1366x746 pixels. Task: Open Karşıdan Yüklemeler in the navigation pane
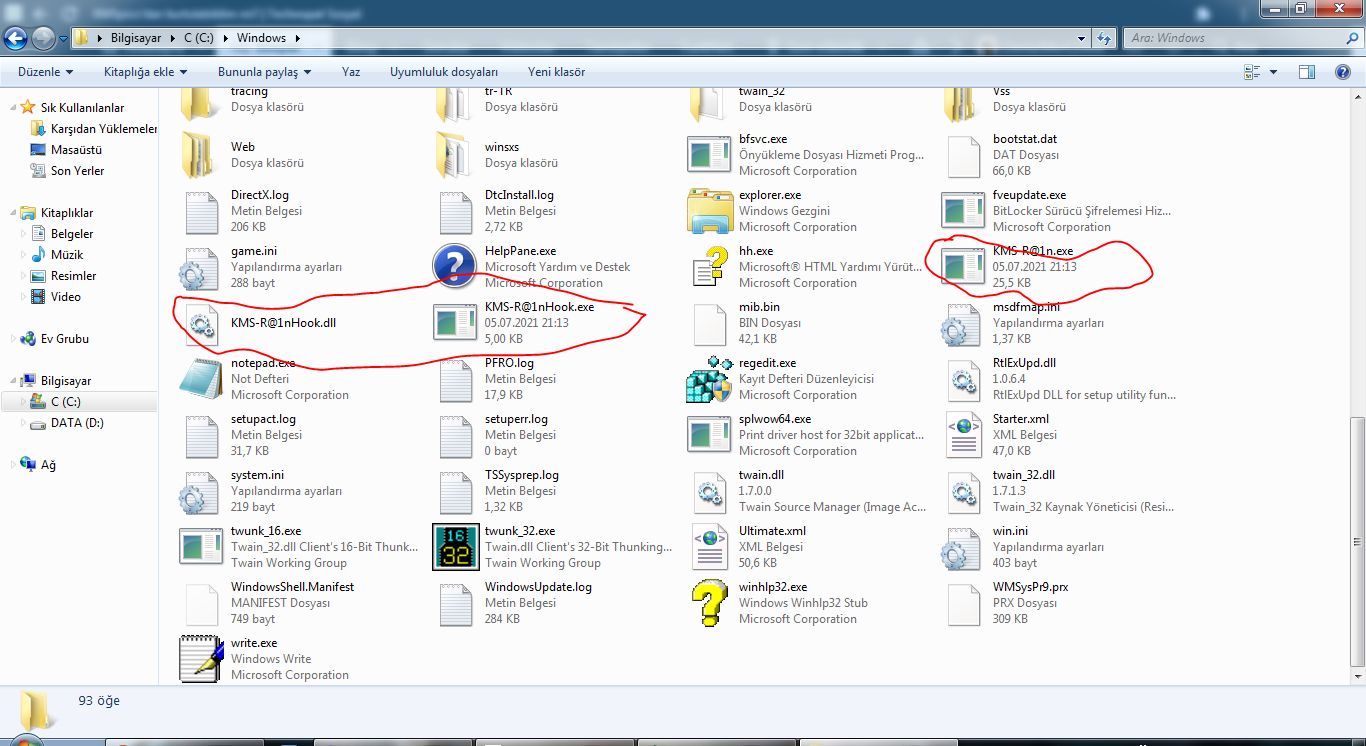pos(104,129)
